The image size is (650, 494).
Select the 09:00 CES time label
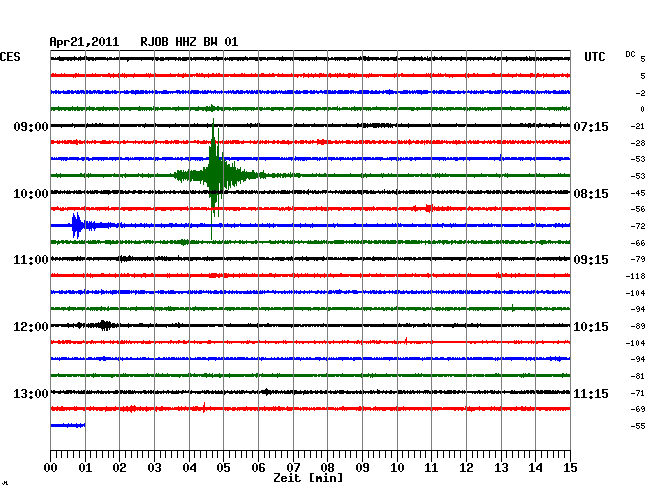tap(31, 126)
